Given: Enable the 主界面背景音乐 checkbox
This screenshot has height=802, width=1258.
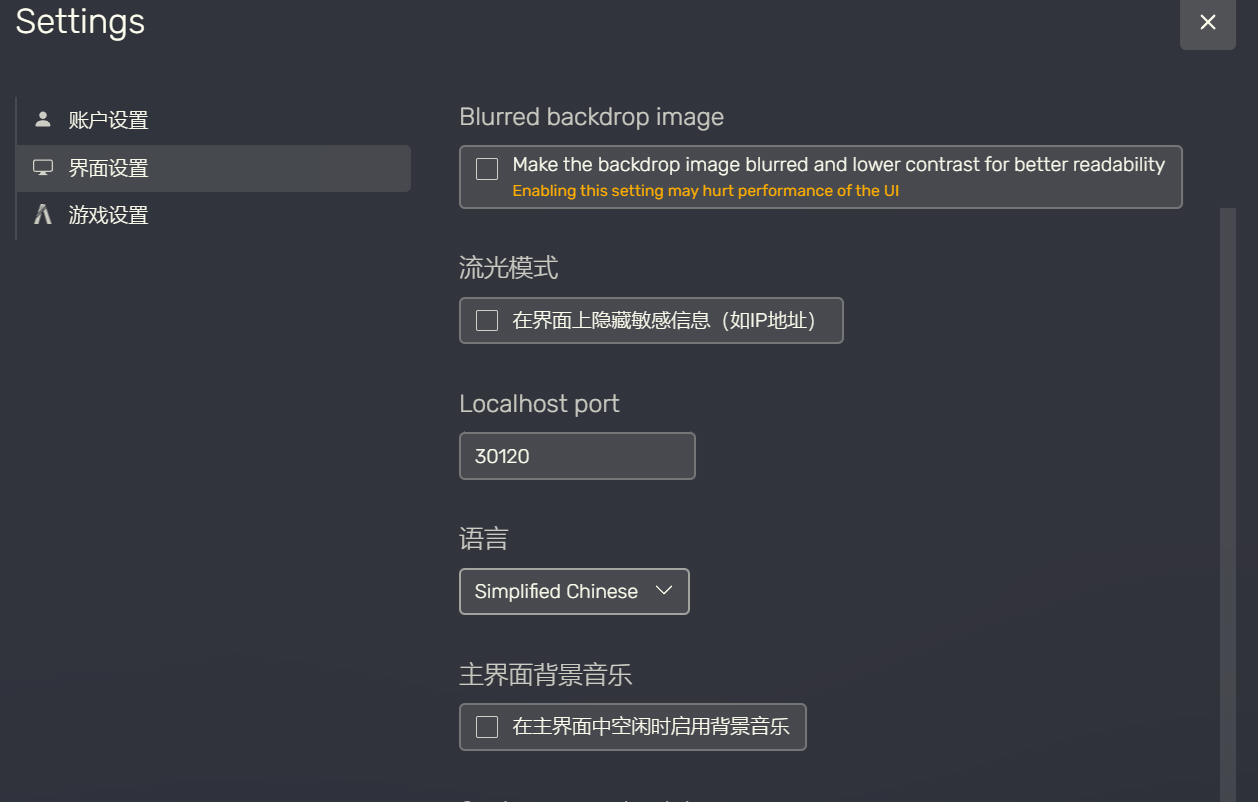Looking at the screenshot, I should point(487,727).
